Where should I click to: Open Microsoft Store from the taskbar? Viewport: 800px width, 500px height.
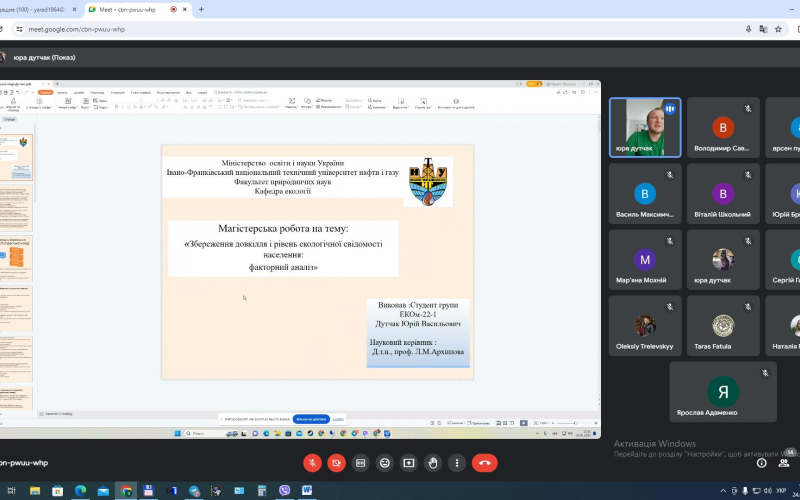point(57,491)
